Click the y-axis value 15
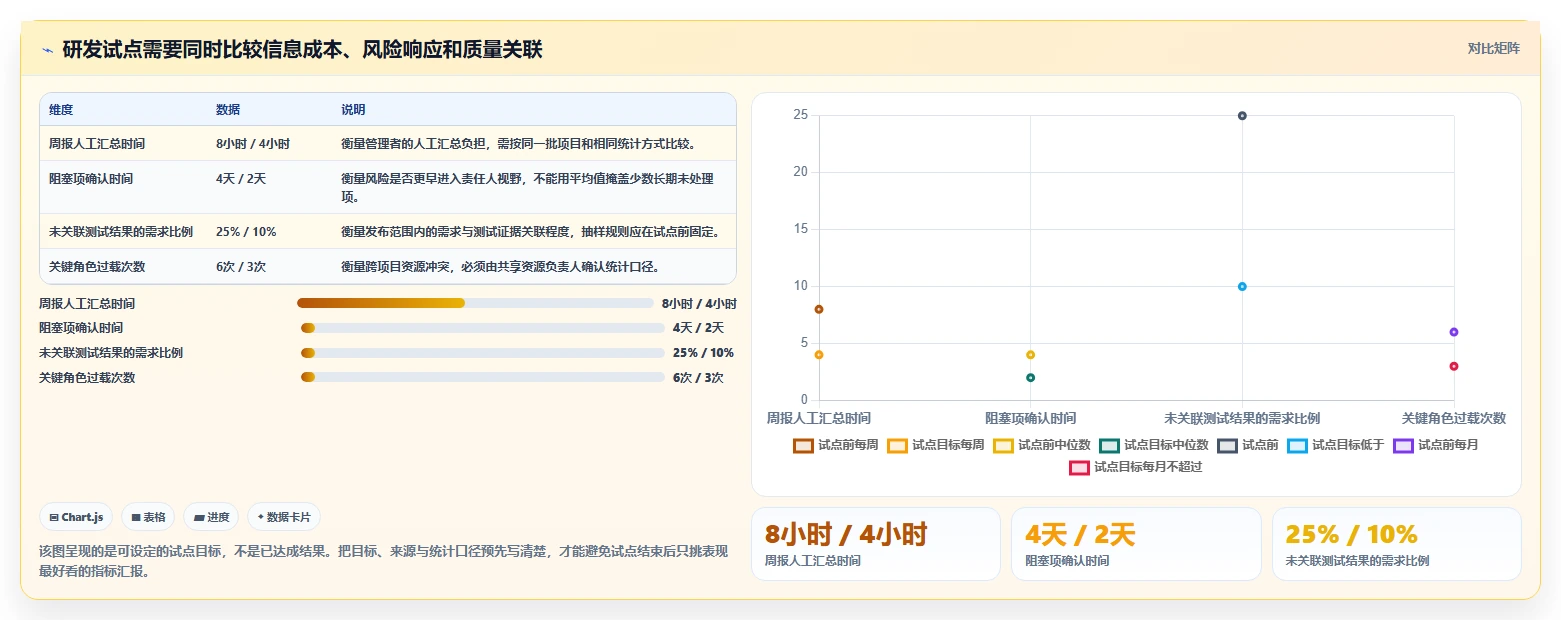 tap(800, 229)
